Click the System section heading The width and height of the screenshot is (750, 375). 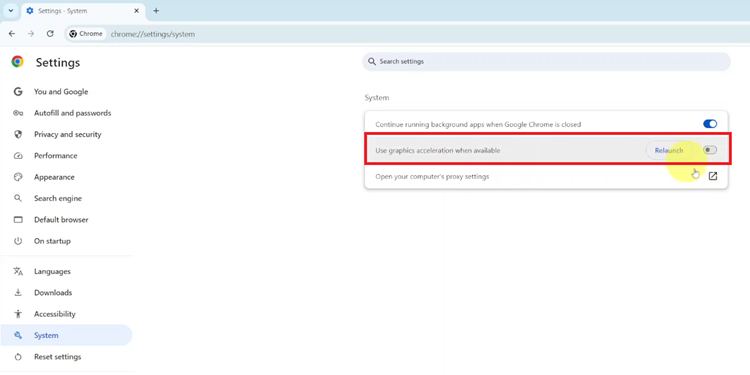click(377, 98)
